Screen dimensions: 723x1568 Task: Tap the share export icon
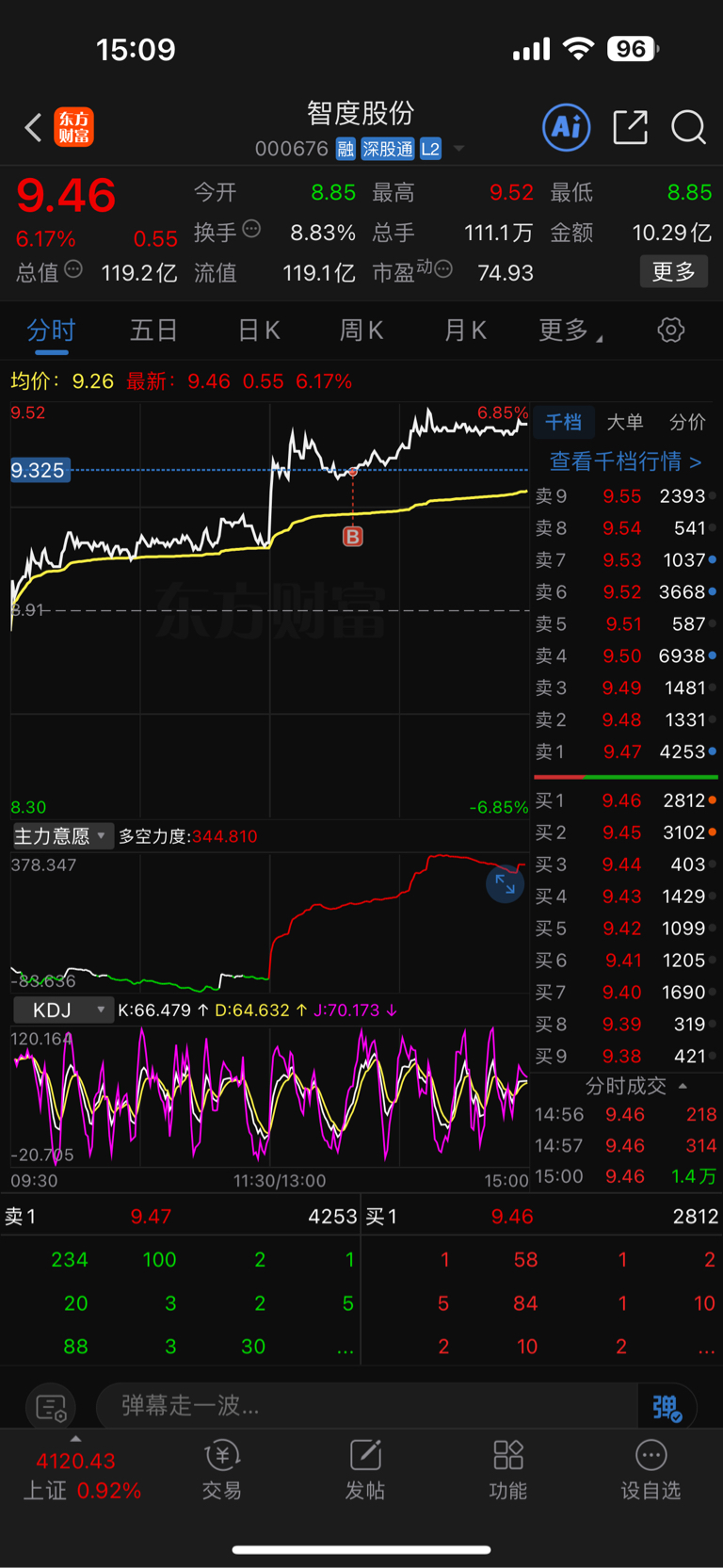(630, 127)
